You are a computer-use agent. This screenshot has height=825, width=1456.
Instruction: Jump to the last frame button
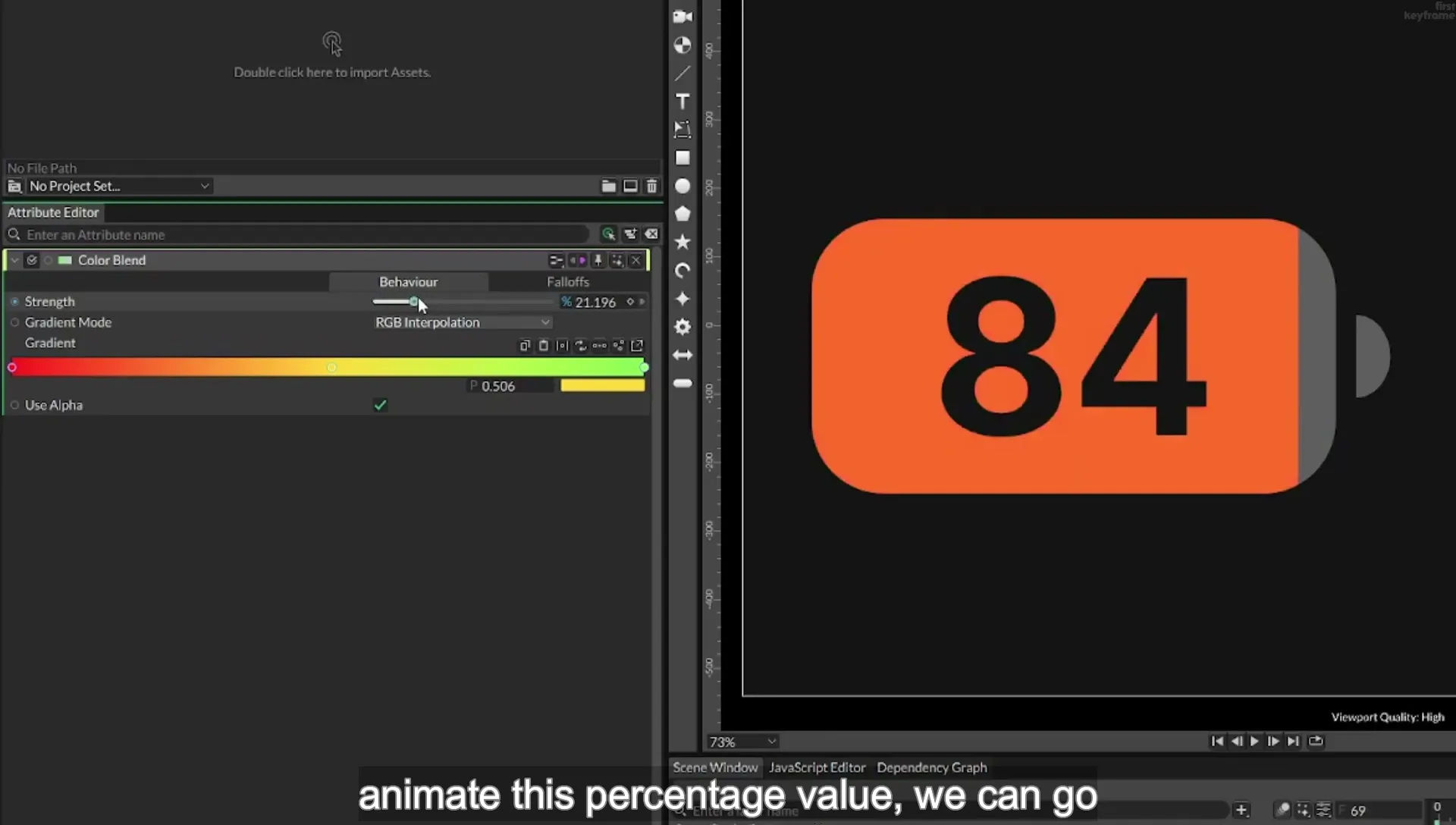click(1293, 741)
